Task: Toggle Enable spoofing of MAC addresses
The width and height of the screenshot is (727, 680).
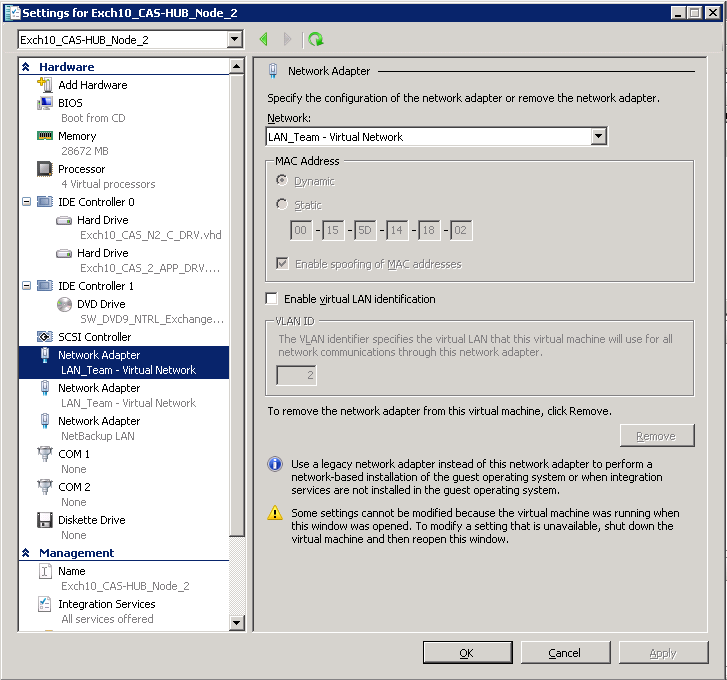Action: [x=281, y=264]
